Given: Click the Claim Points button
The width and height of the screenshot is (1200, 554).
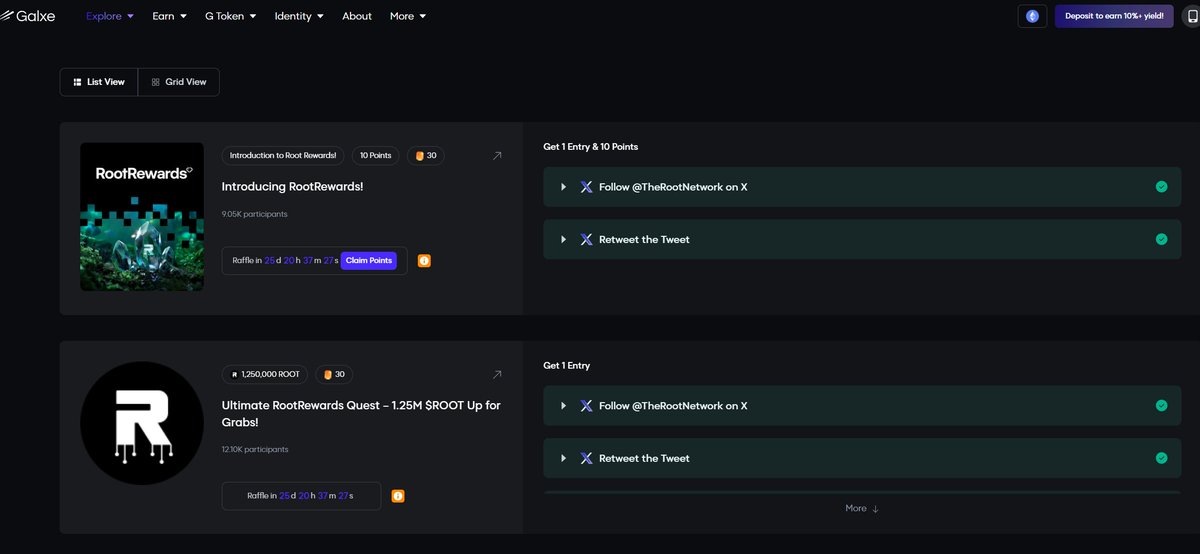Looking at the screenshot, I should 369,261.
